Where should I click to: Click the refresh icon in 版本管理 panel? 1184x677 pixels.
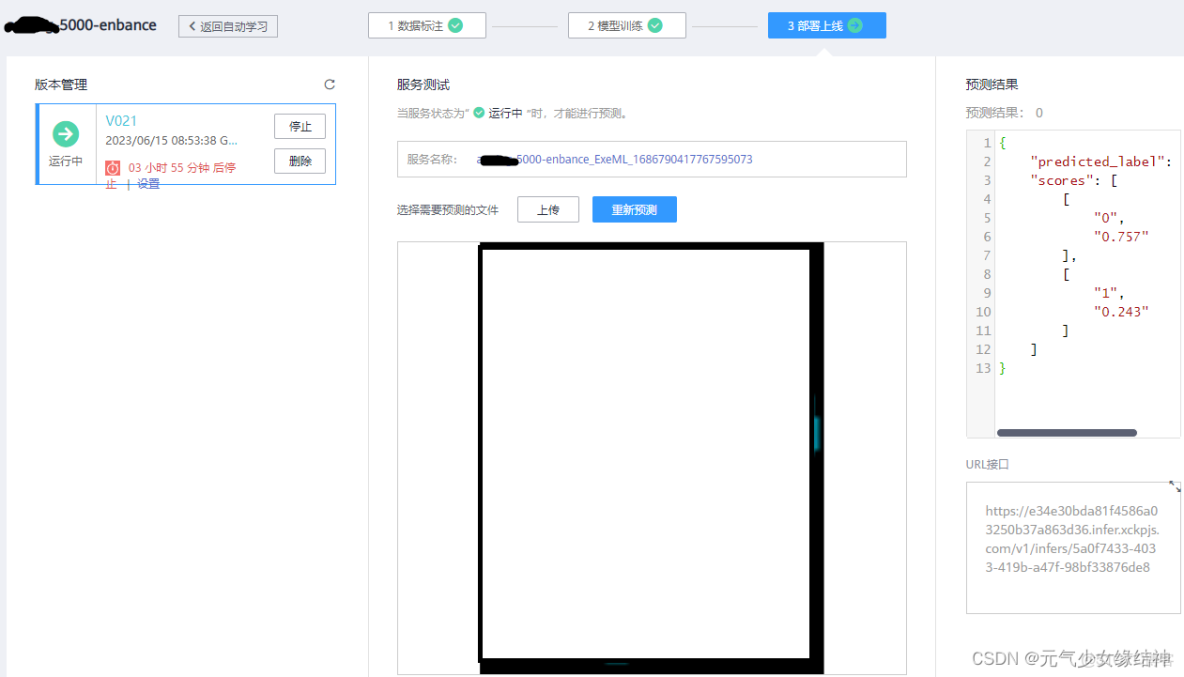point(330,84)
